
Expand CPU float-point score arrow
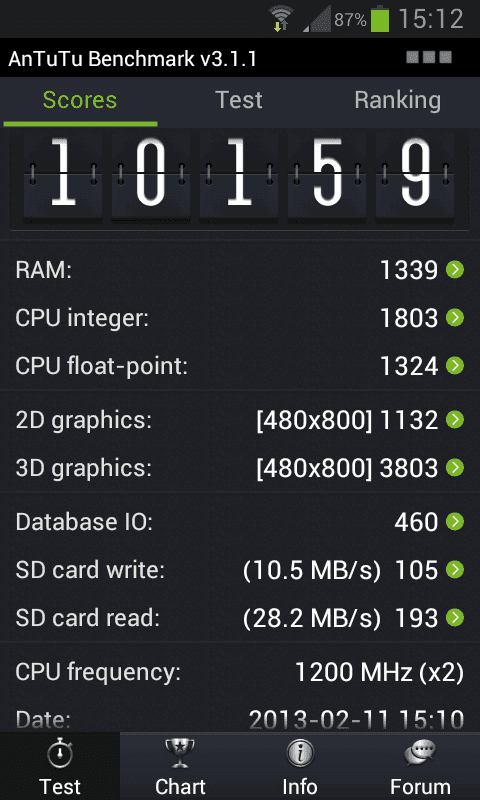(x=454, y=365)
